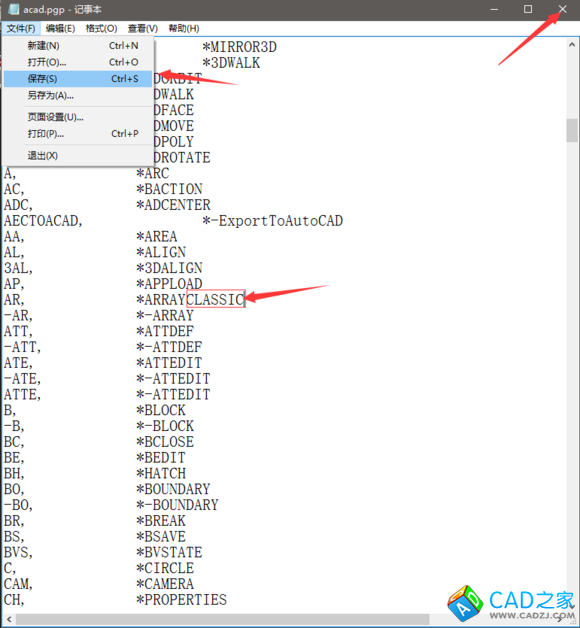
Task: Minimize the acad.pgp Notepad window
Action: (x=494, y=9)
